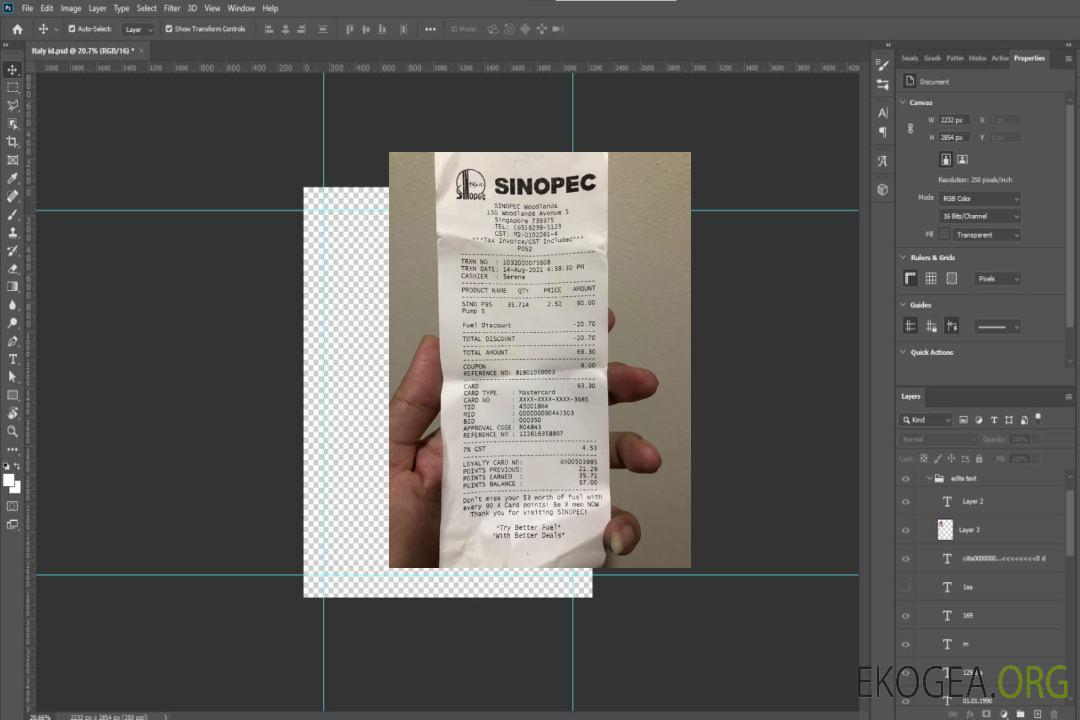Click the canvas width W field
The width and height of the screenshot is (1080, 720).
954,120
